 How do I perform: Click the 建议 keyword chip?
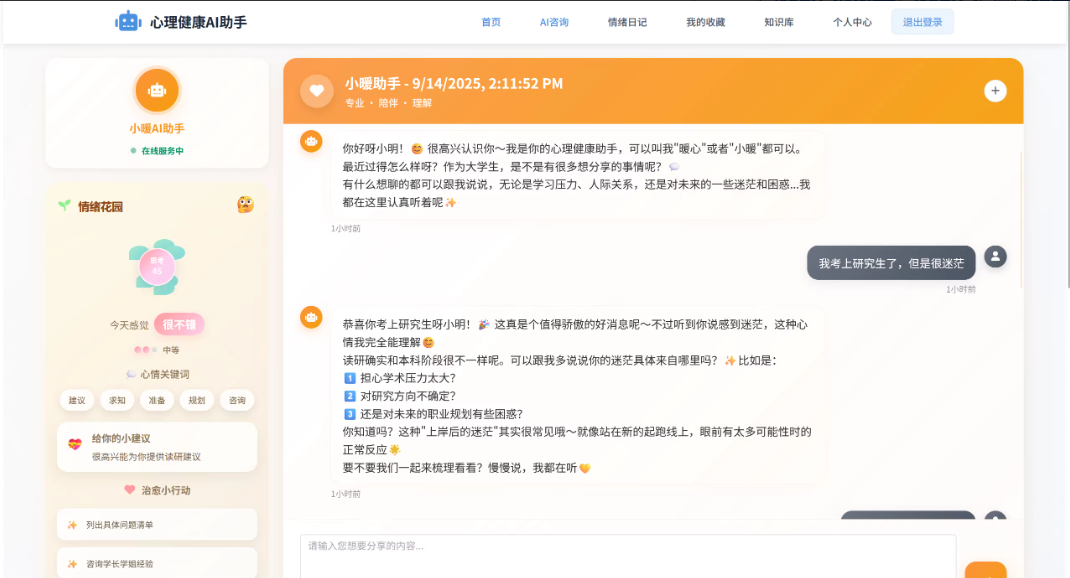pos(76,400)
